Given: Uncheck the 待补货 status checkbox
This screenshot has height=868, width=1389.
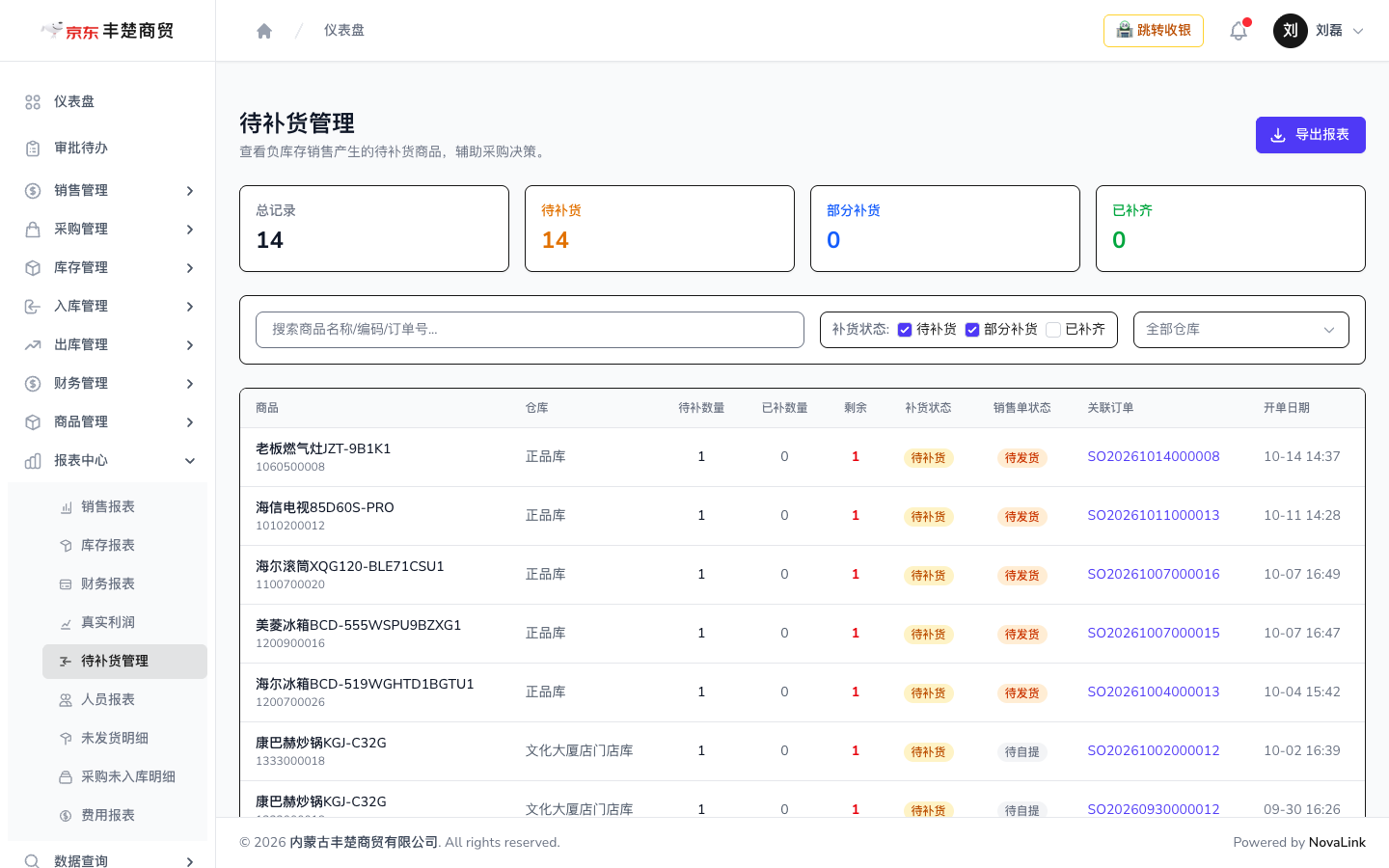Looking at the screenshot, I should click(905, 330).
